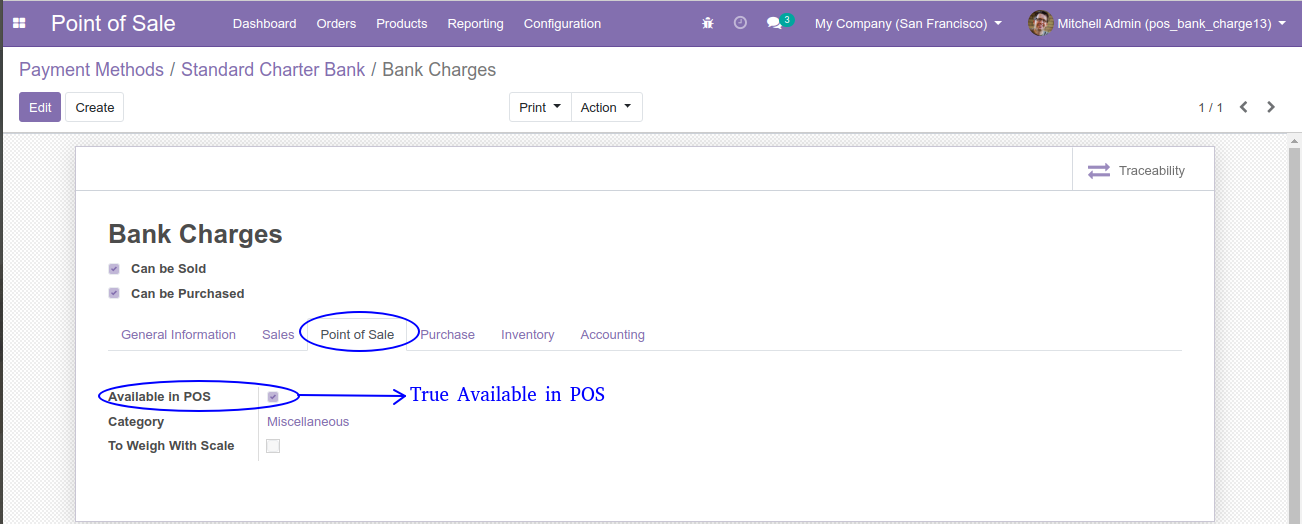The width and height of the screenshot is (1302, 524).
Task: Go to the previous record arrow
Action: click(1244, 107)
